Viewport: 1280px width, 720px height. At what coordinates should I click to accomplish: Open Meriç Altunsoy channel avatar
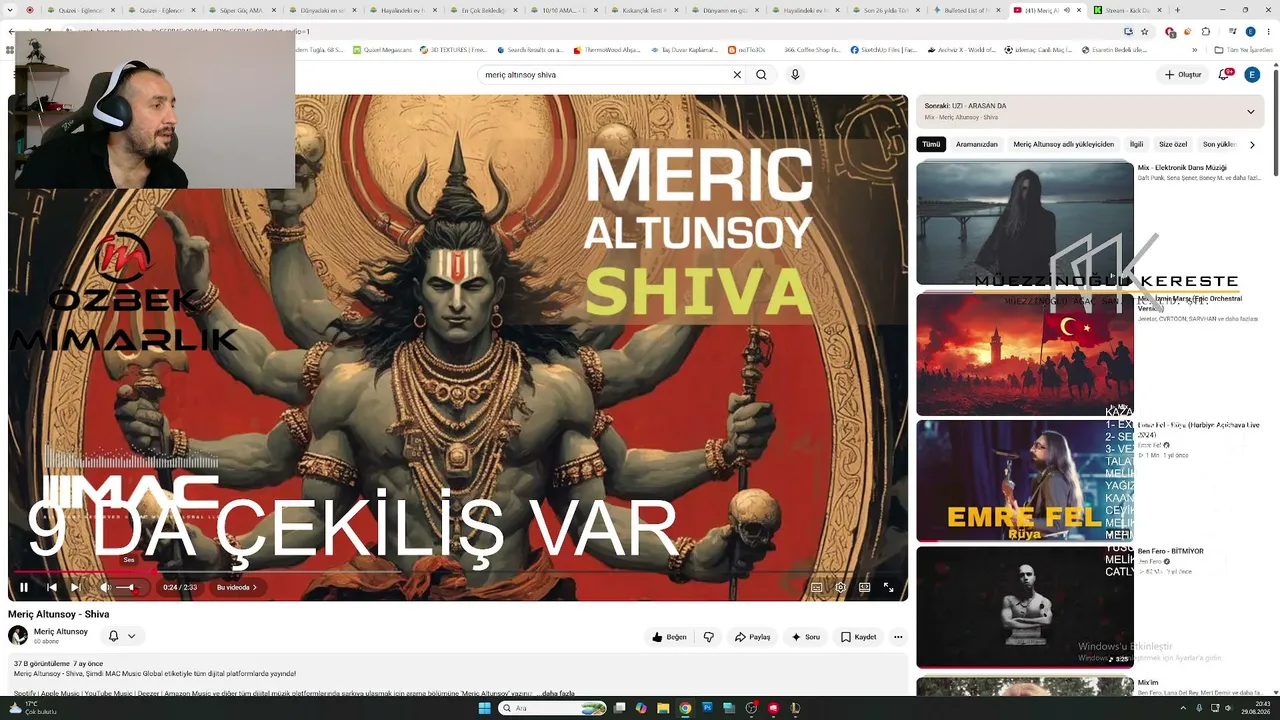[18, 635]
